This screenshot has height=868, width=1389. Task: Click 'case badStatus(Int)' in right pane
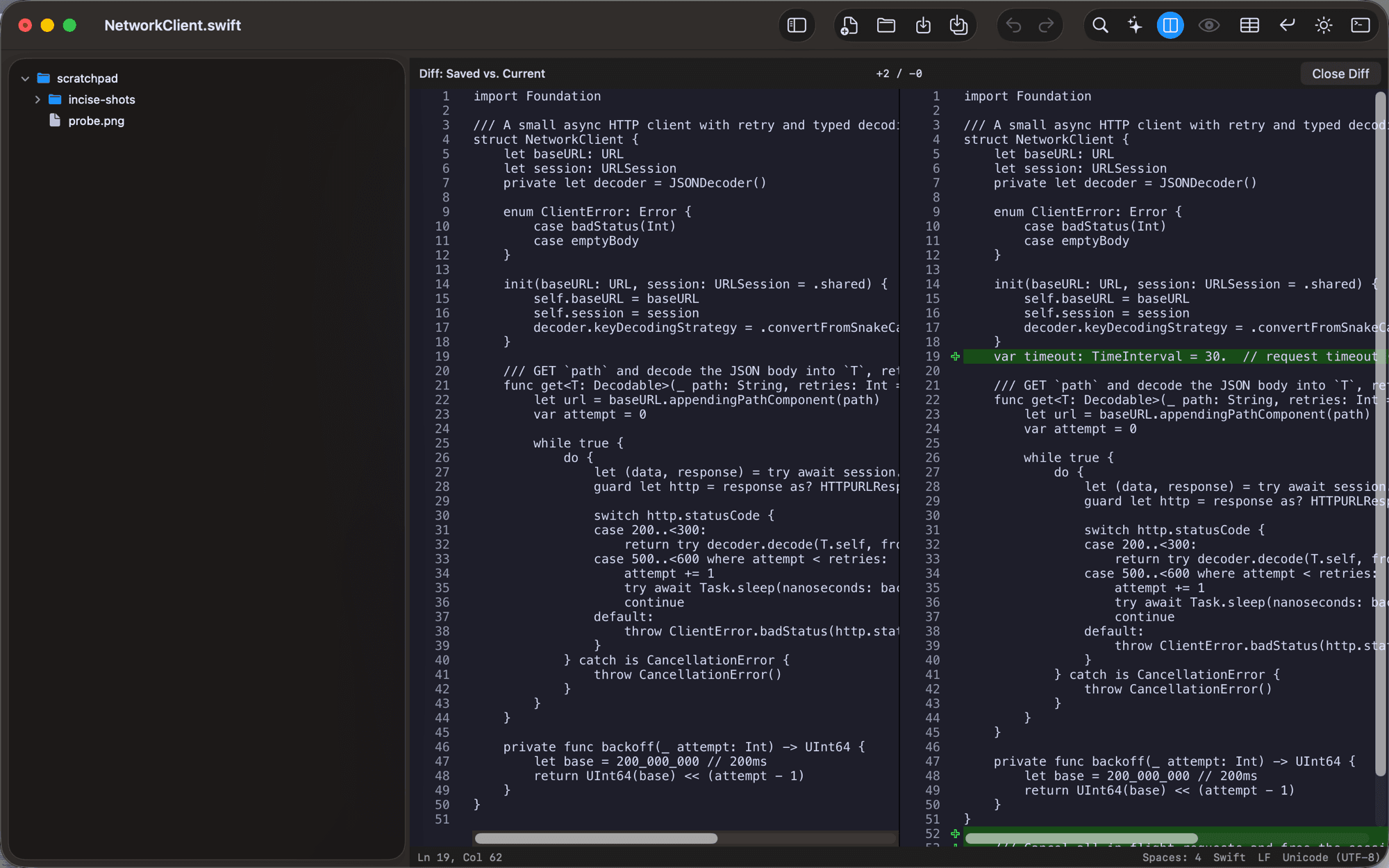click(1095, 226)
